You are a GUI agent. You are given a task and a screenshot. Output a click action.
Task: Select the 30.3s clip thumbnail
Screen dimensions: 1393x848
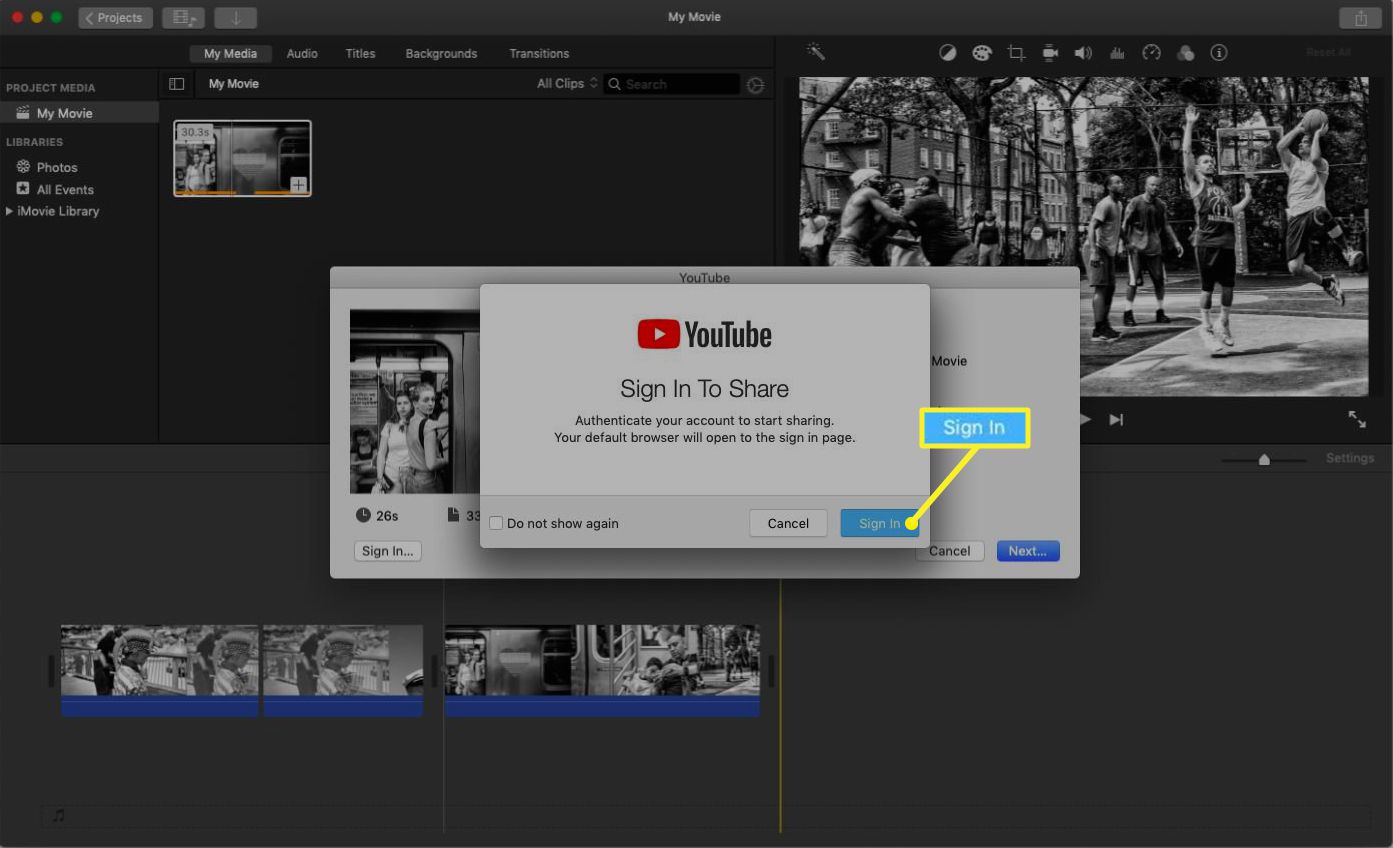[242, 158]
